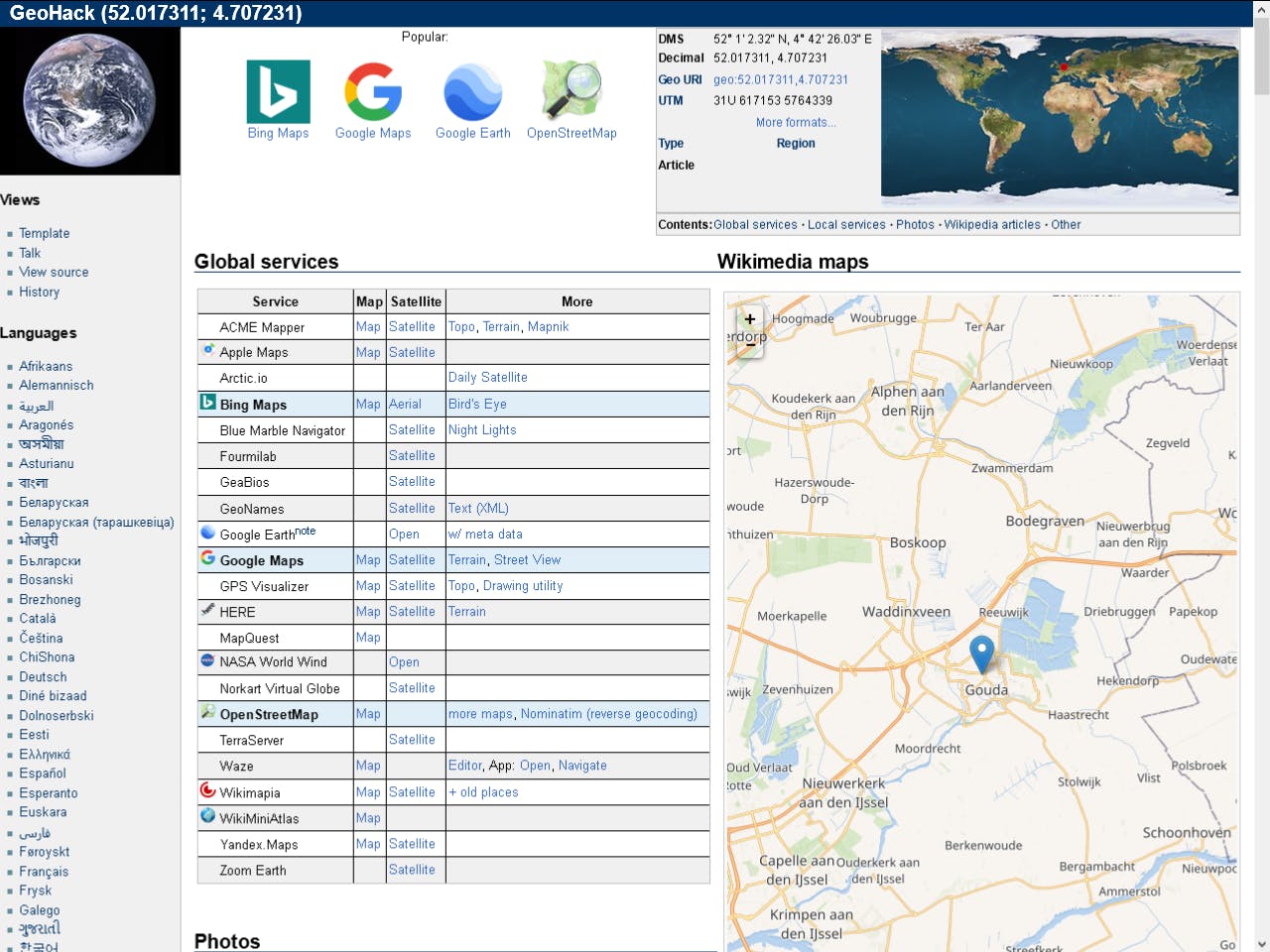Image resolution: width=1270 pixels, height=952 pixels.
Task: Click the OpenStreetMap magnifier icon
Action: [572, 90]
